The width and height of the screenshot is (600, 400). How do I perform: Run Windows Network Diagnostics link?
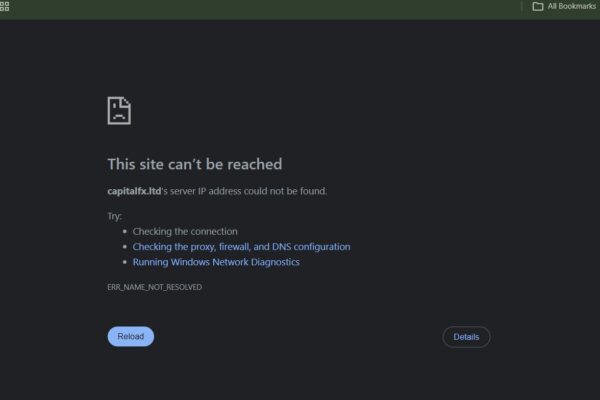[216, 262]
